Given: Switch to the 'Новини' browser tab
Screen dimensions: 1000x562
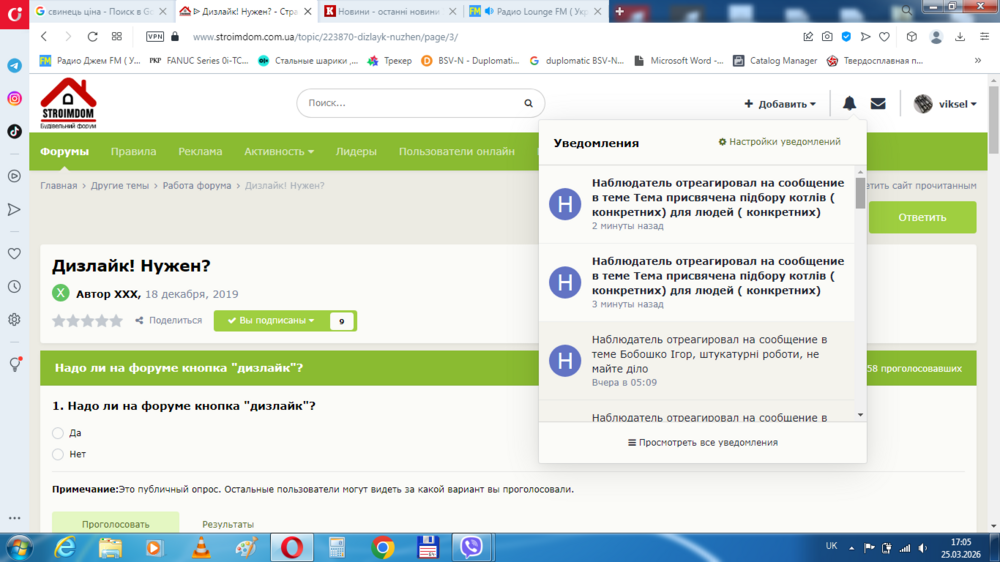Looking at the screenshot, I should pos(387,11).
